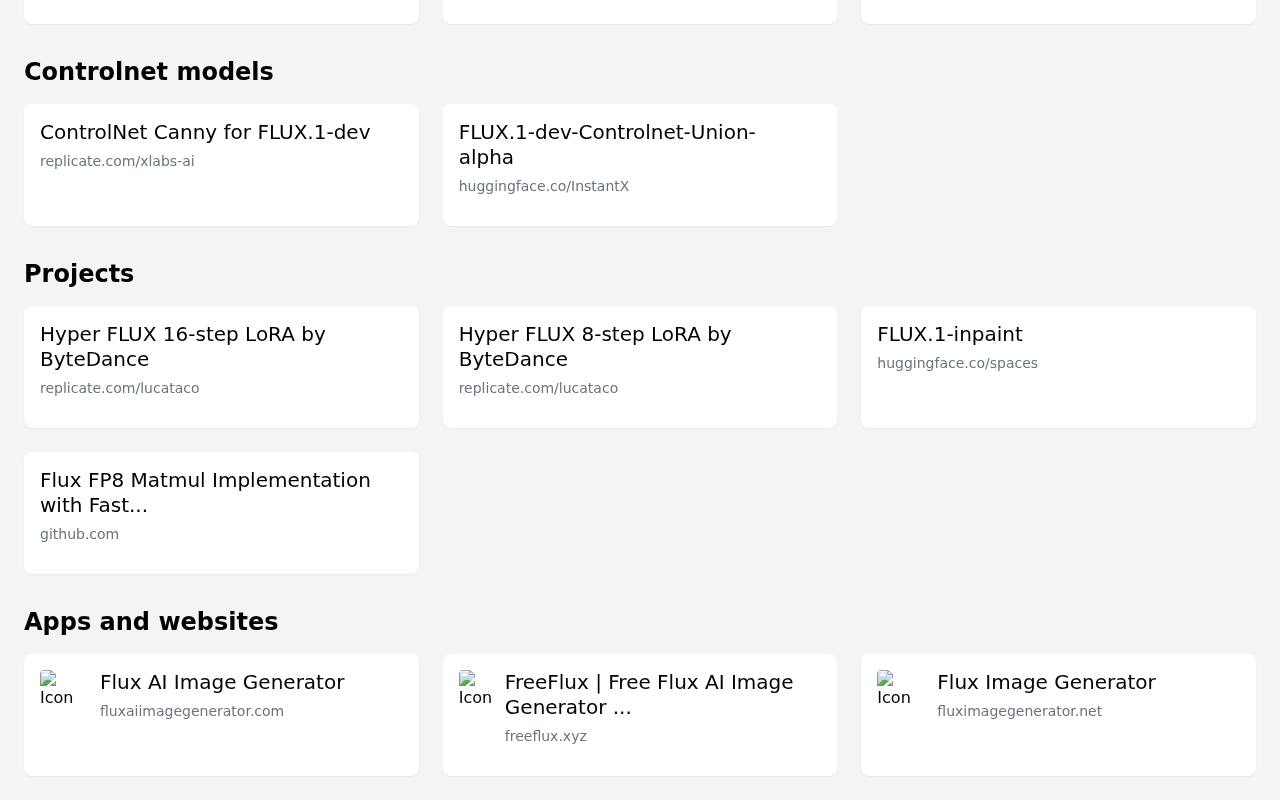The height and width of the screenshot is (800, 1280).
Task: Click freeflux.xyz domain text
Action: (546, 736)
